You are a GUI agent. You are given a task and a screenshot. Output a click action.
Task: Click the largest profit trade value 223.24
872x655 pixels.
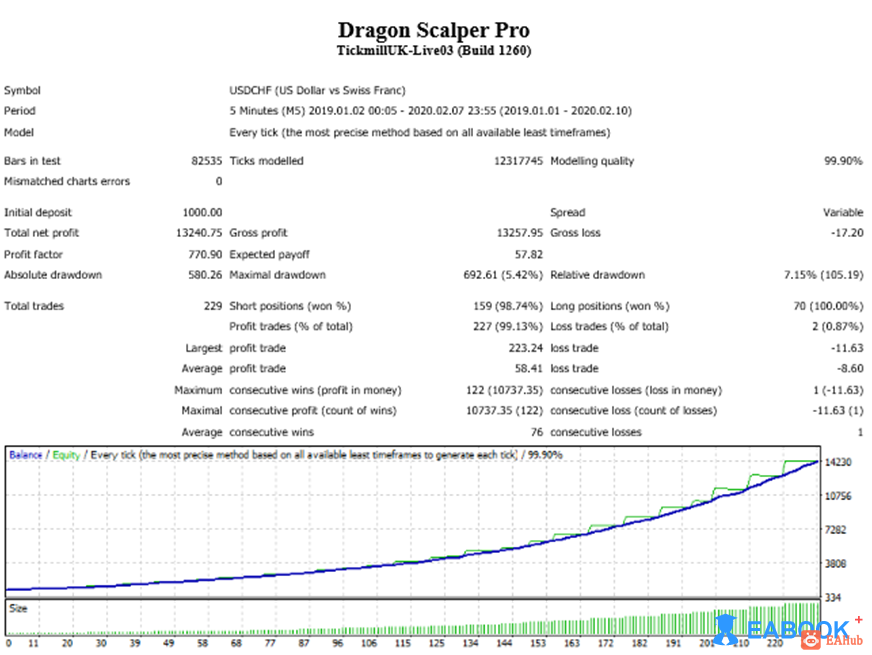tap(525, 348)
